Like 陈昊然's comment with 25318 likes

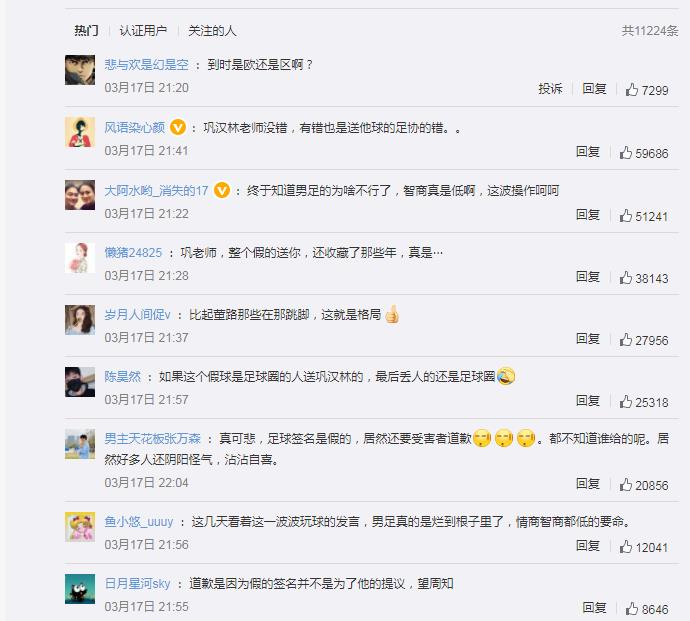(625, 402)
